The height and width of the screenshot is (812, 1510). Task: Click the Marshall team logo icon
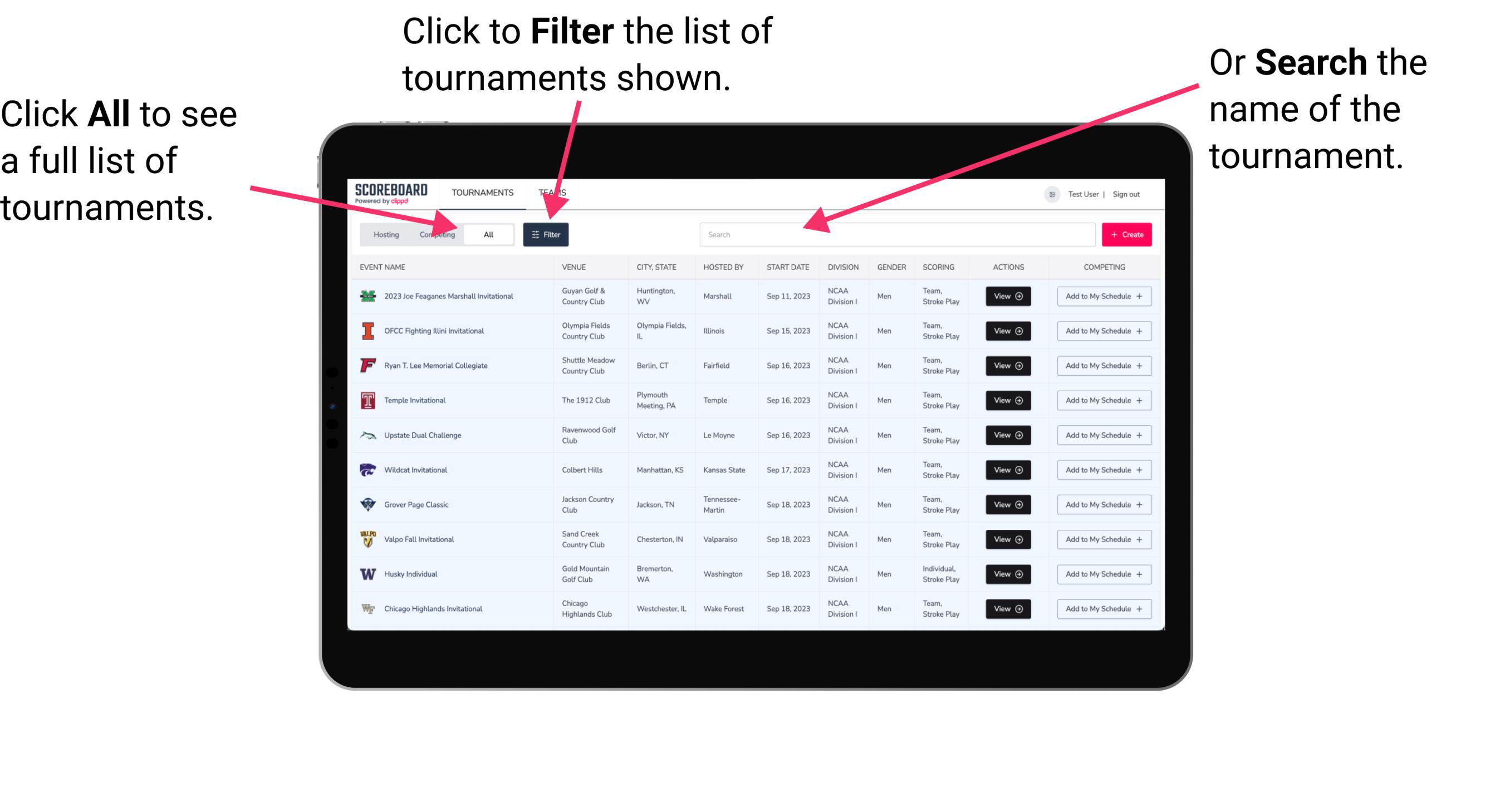pos(367,296)
